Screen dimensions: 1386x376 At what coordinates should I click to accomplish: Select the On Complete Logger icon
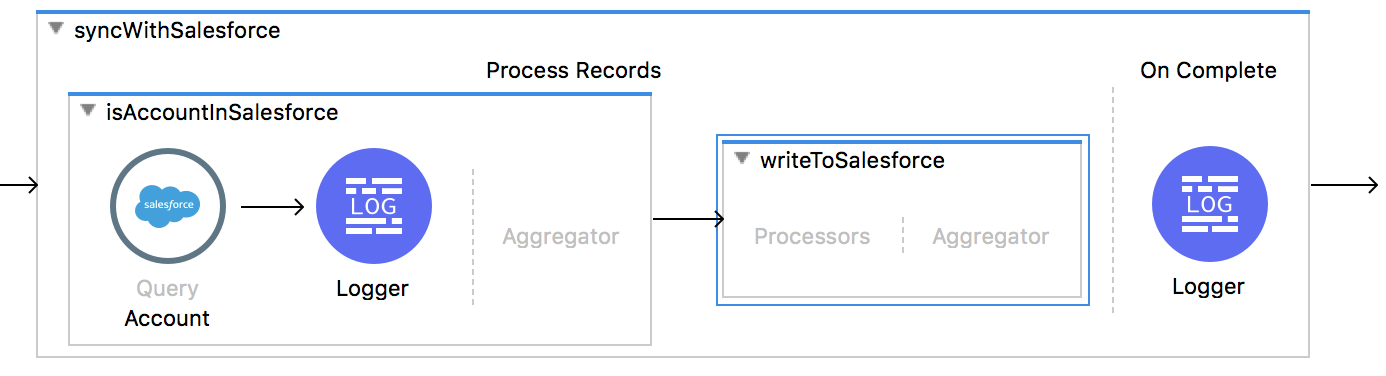click(x=1210, y=204)
